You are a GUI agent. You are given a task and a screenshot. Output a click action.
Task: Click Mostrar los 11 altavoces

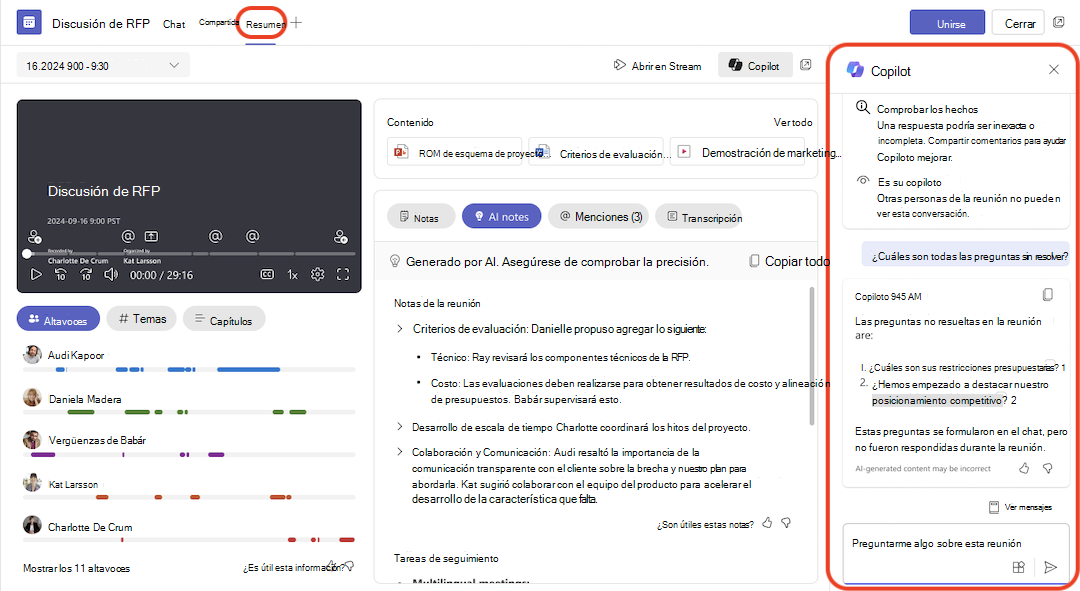pyautogui.click(x=76, y=568)
